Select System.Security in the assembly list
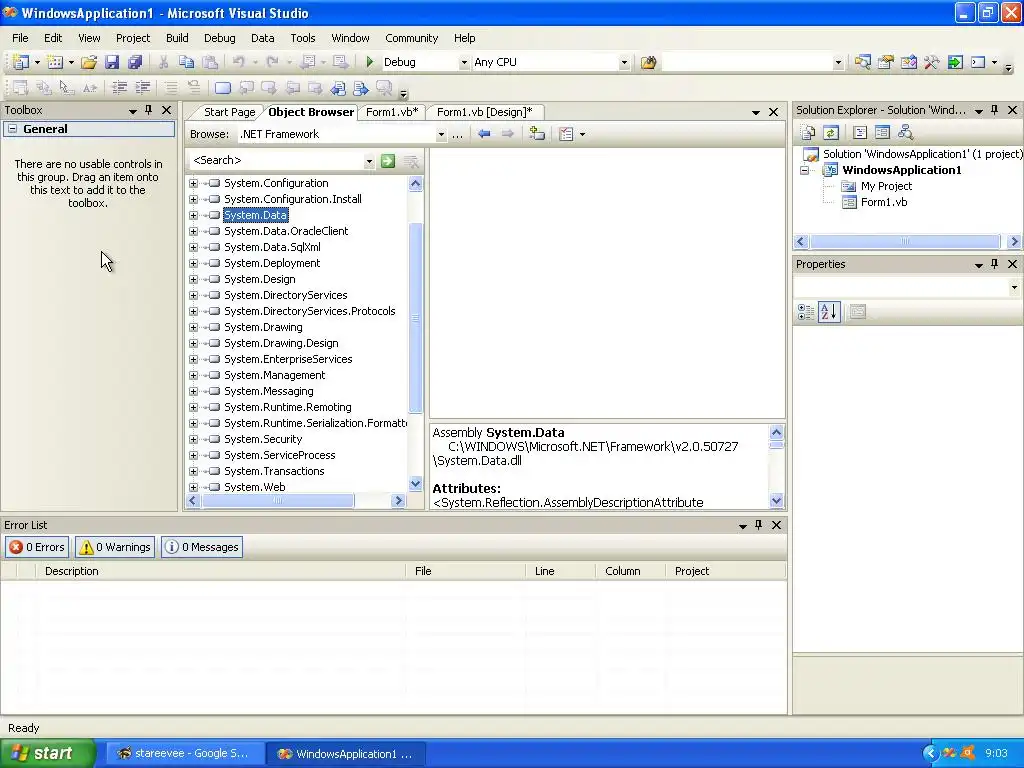Screen dimensions: 1024x768 point(263,440)
